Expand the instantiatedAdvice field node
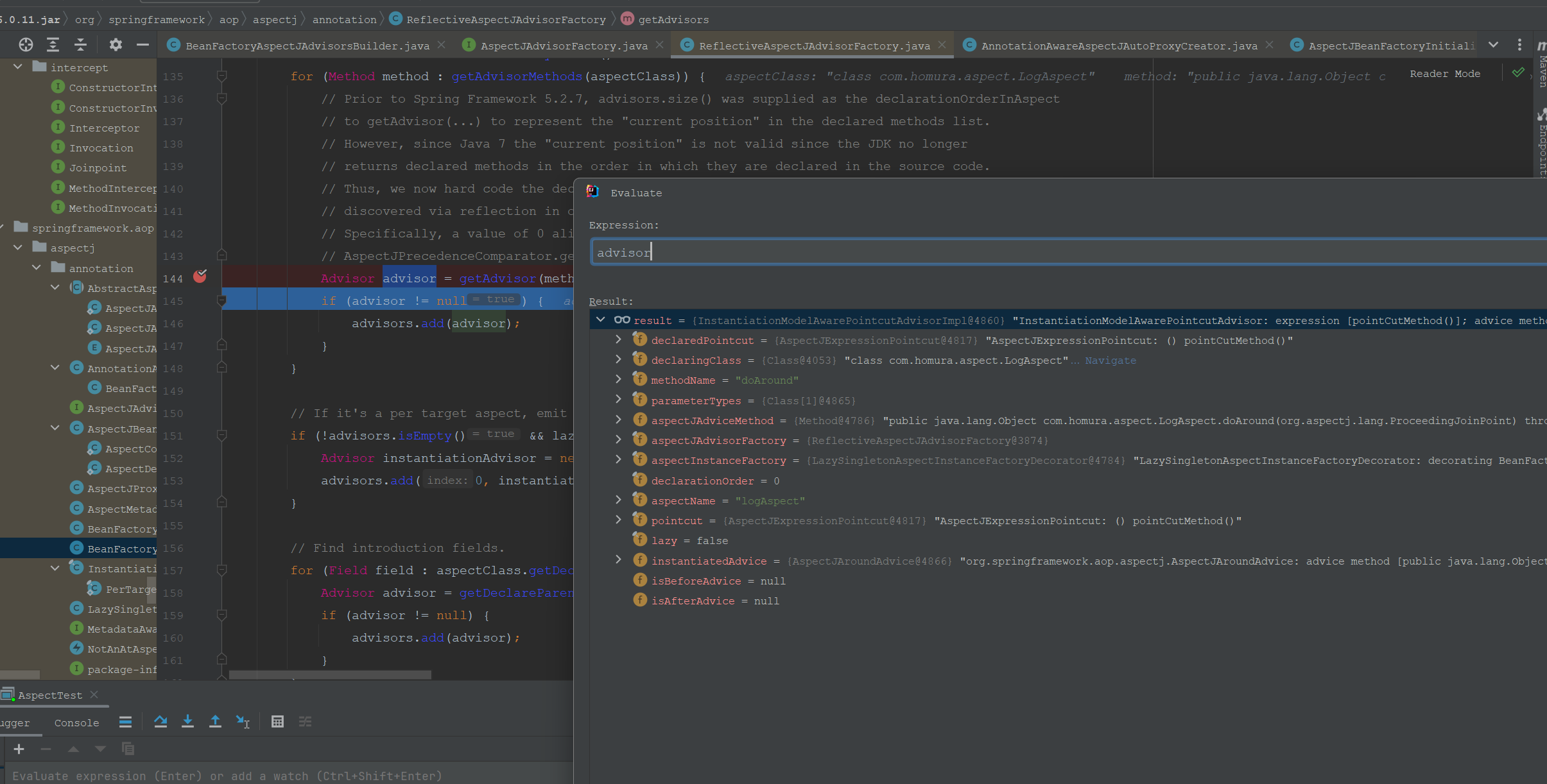1547x784 pixels. coord(618,560)
